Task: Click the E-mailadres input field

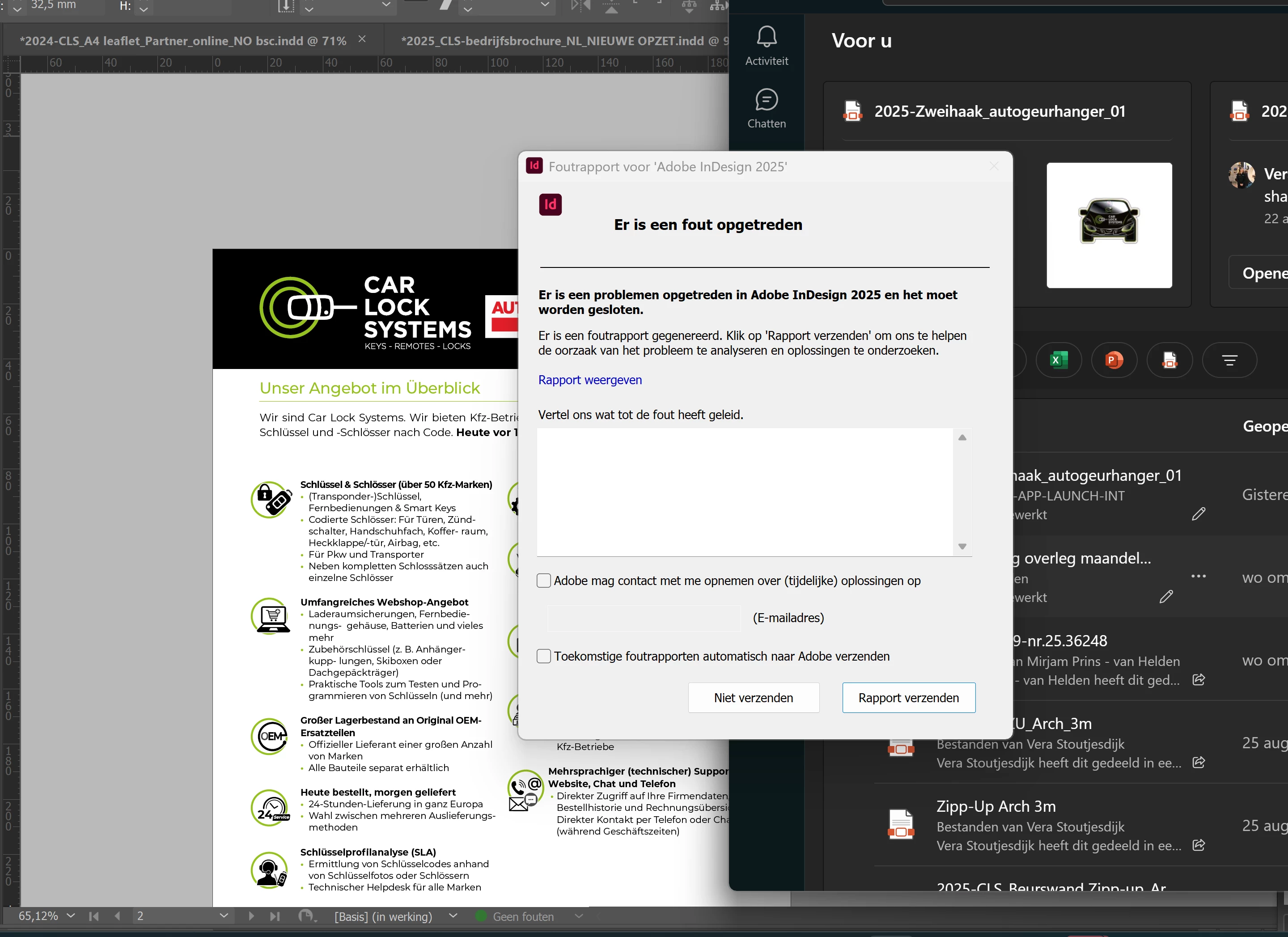Action: (644, 618)
